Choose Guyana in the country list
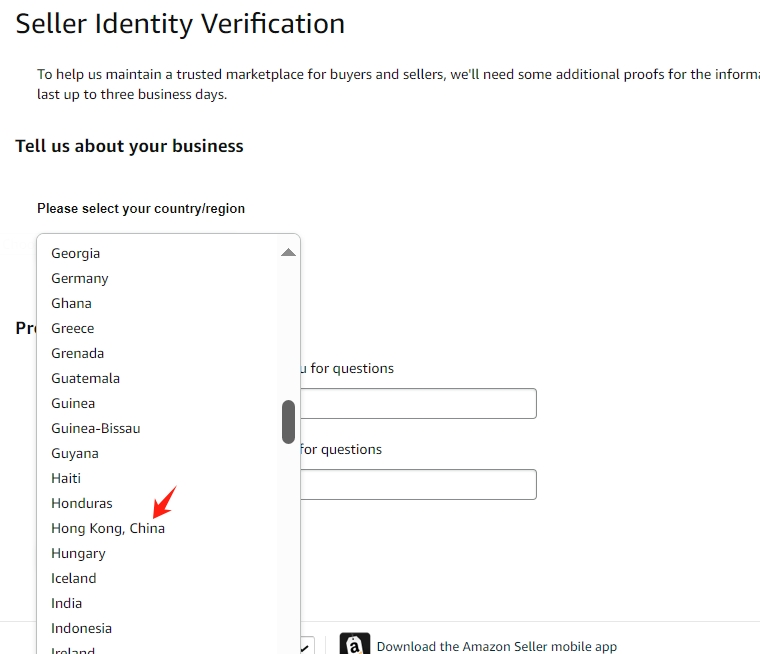This screenshot has height=654, width=760. point(75,453)
